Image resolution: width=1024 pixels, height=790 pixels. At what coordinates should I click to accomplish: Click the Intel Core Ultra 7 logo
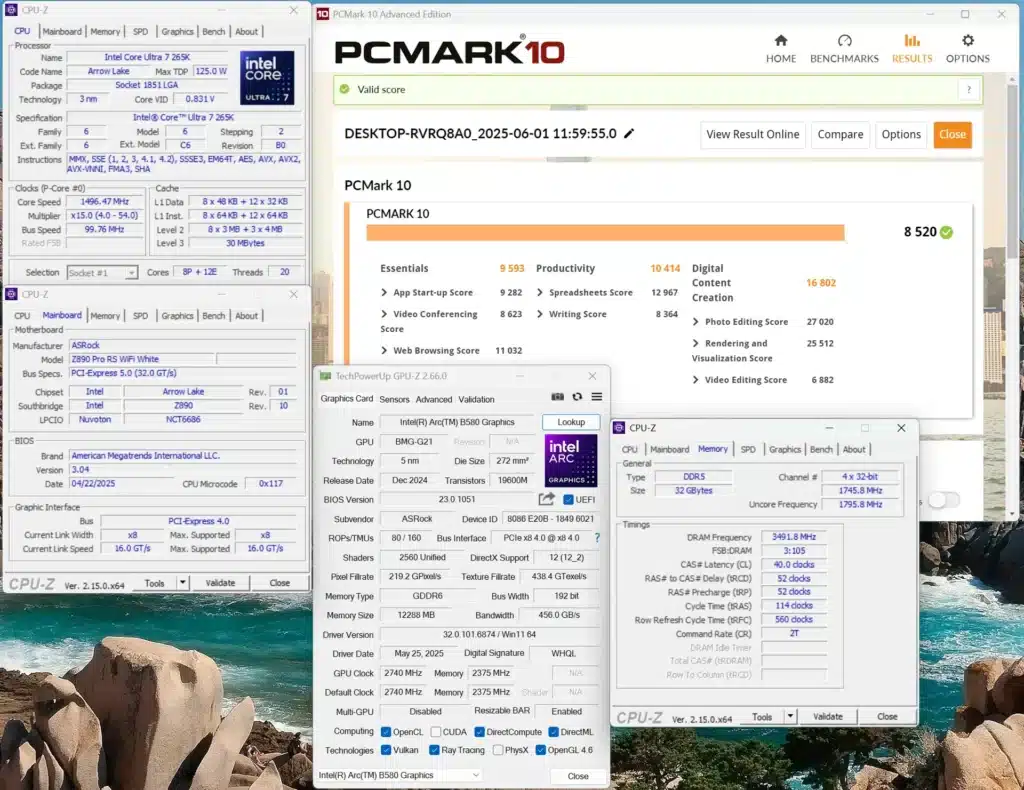[266, 78]
